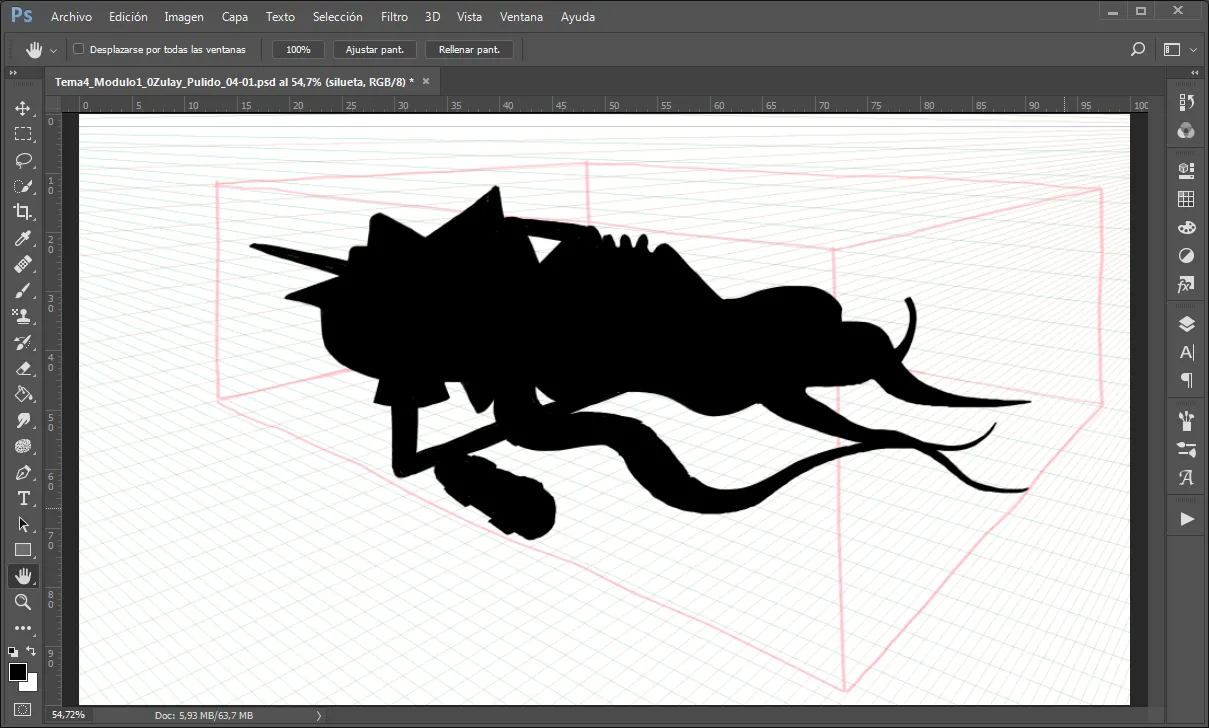Open the Brush settings panel
The width and height of the screenshot is (1209, 728).
[1187, 448]
